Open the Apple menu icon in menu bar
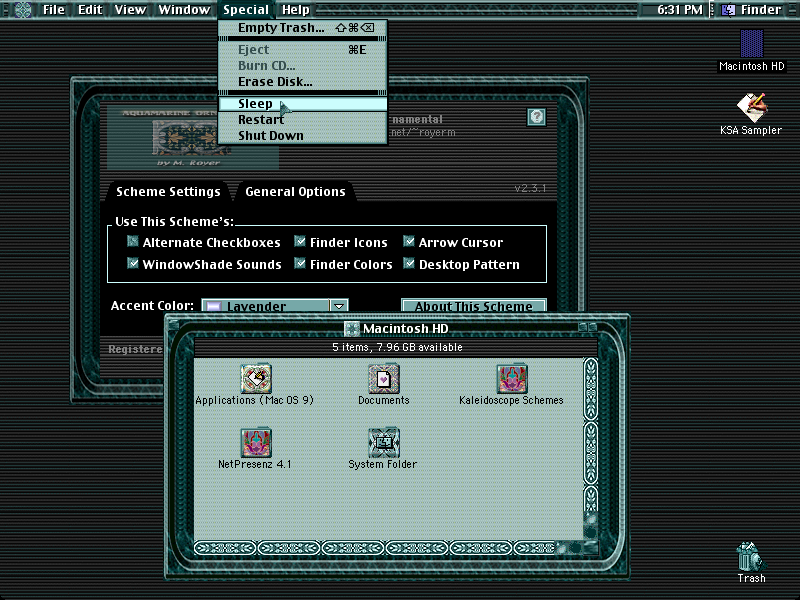 point(22,9)
